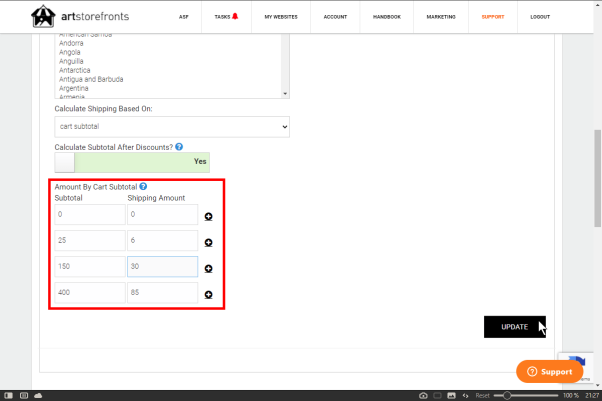Click the subtotal field containing 400
602x401 pixels.
point(90,293)
